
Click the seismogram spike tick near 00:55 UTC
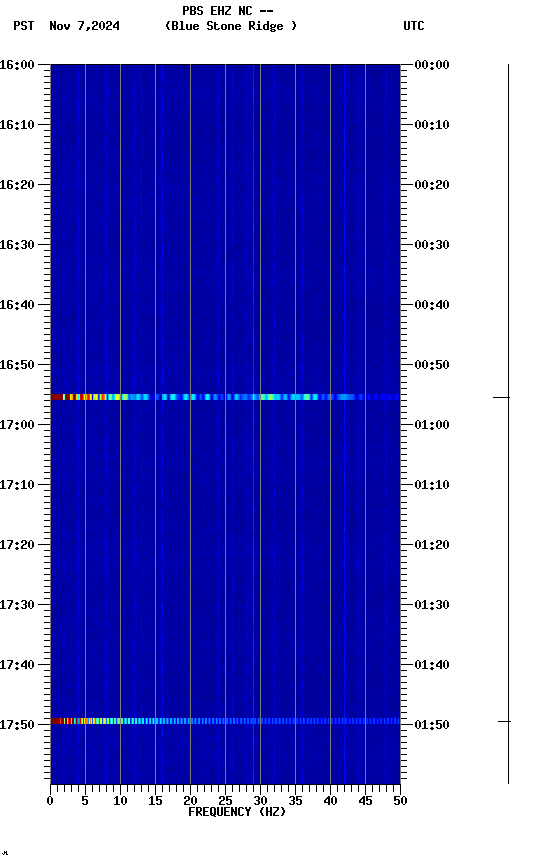point(501,397)
